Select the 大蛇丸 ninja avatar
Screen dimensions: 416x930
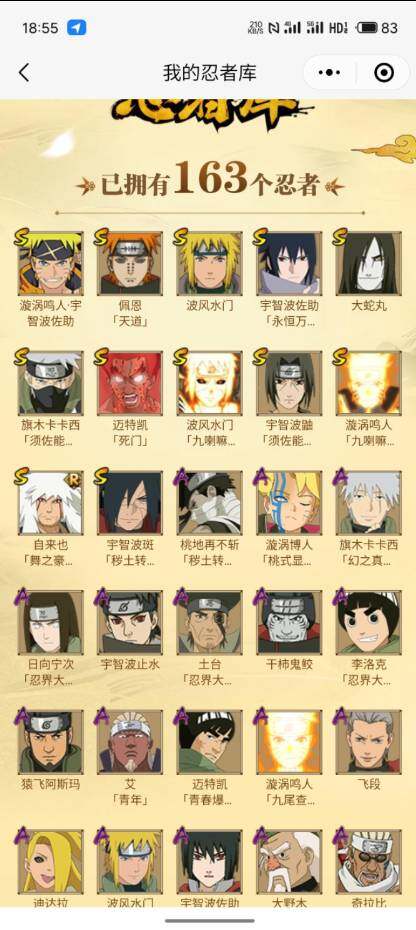[x=368, y=264]
